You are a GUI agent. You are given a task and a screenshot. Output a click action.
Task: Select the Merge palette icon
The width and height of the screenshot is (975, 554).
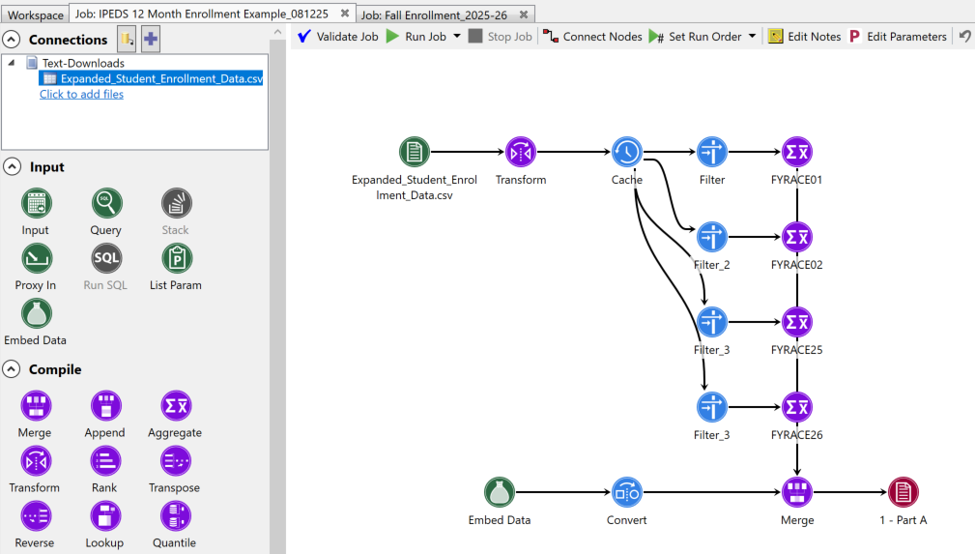[36, 406]
